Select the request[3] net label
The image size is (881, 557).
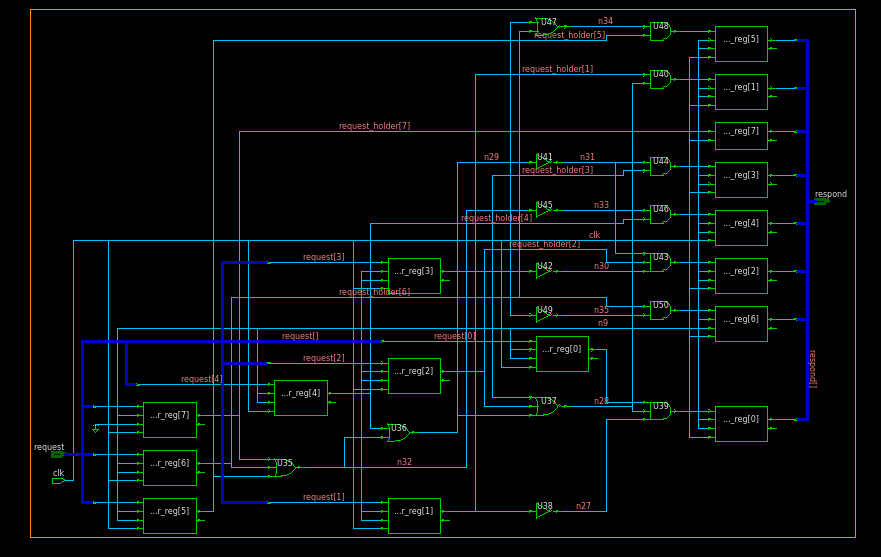point(323,257)
